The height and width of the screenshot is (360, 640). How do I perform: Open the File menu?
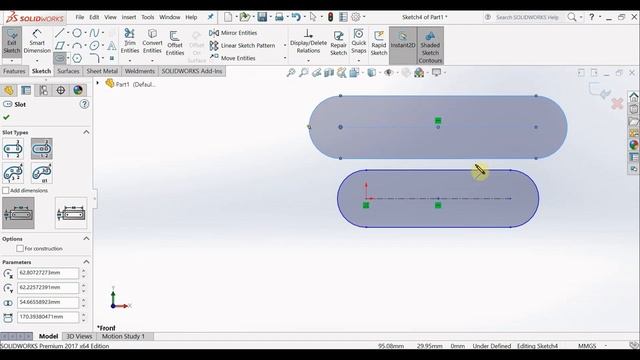coord(80,17)
